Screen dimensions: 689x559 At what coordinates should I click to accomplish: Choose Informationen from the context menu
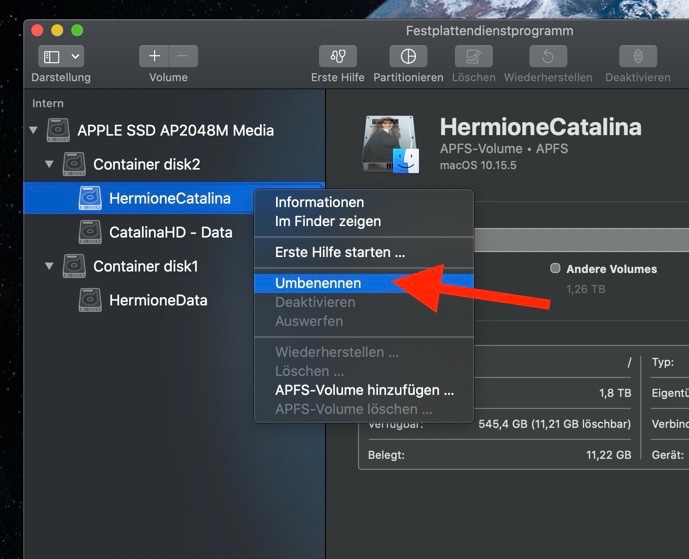point(319,202)
